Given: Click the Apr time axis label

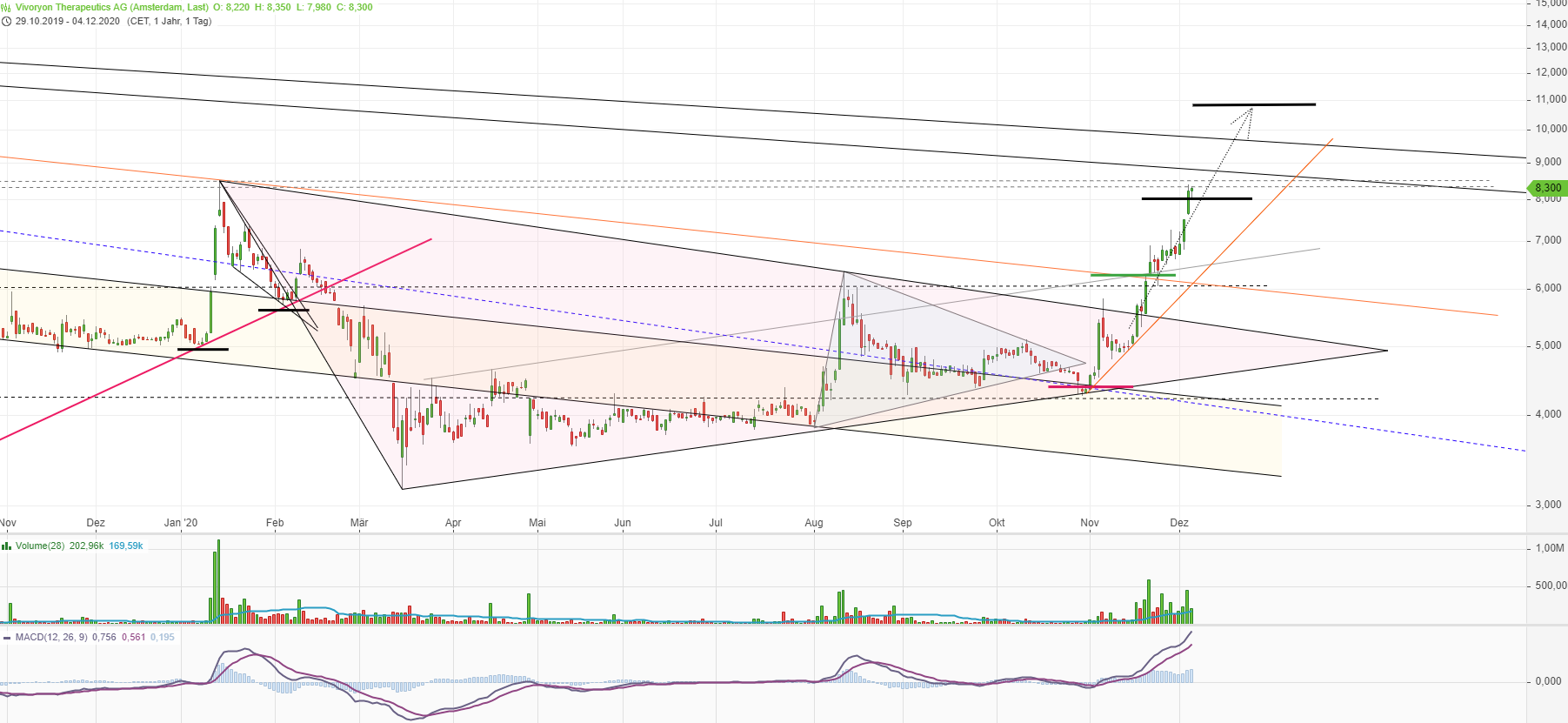Looking at the screenshot, I should coord(453,523).
